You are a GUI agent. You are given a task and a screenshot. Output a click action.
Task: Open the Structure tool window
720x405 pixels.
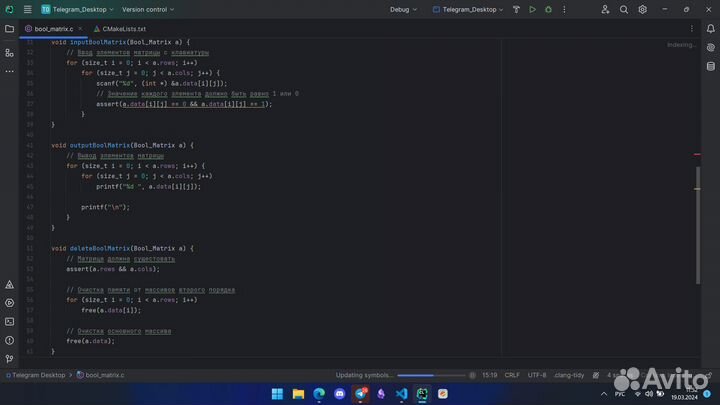pos(9,53)
